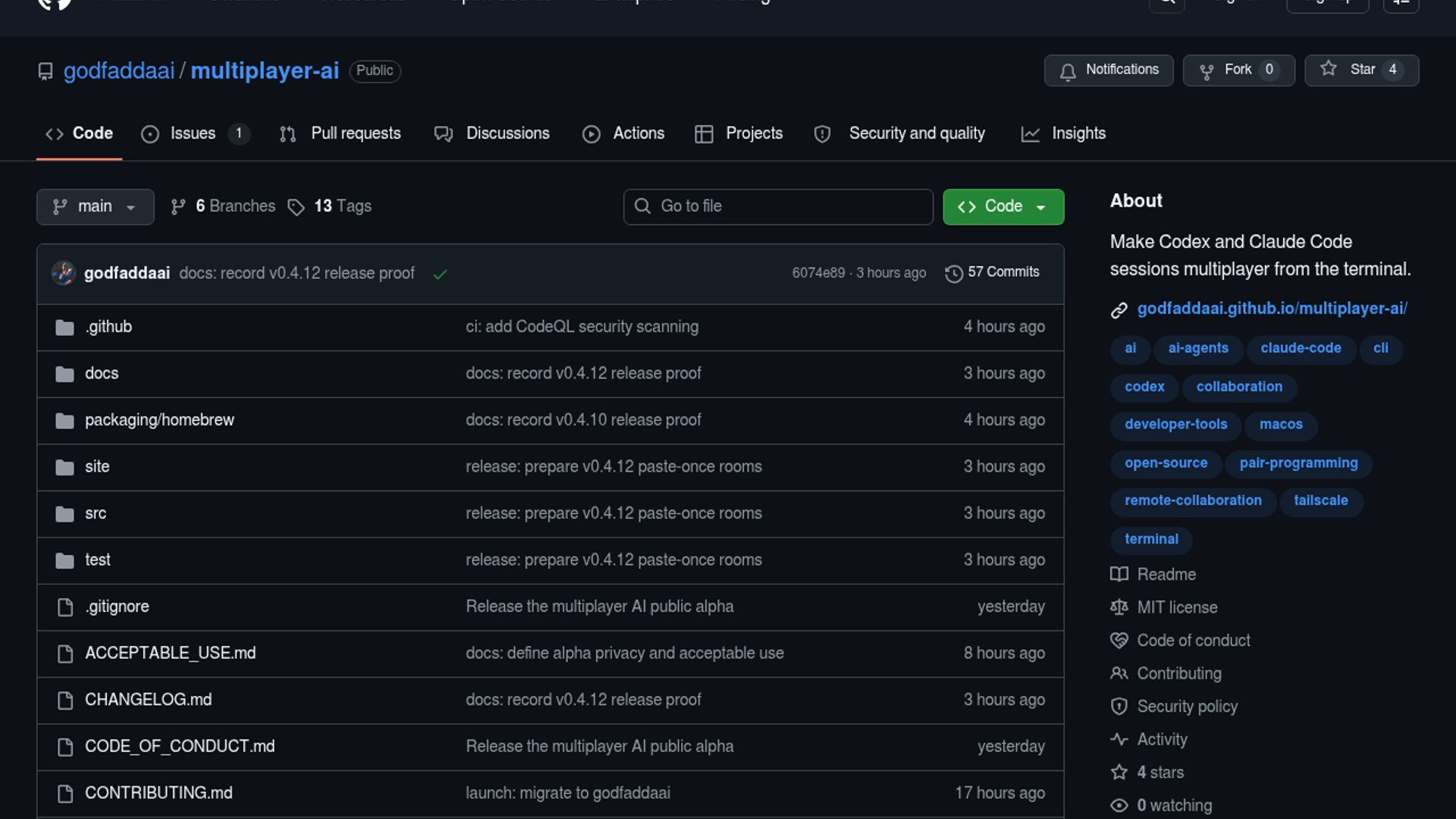View the 13 Tags list
This screenshot has height=819, width=1456.
[x=330, y=206]
